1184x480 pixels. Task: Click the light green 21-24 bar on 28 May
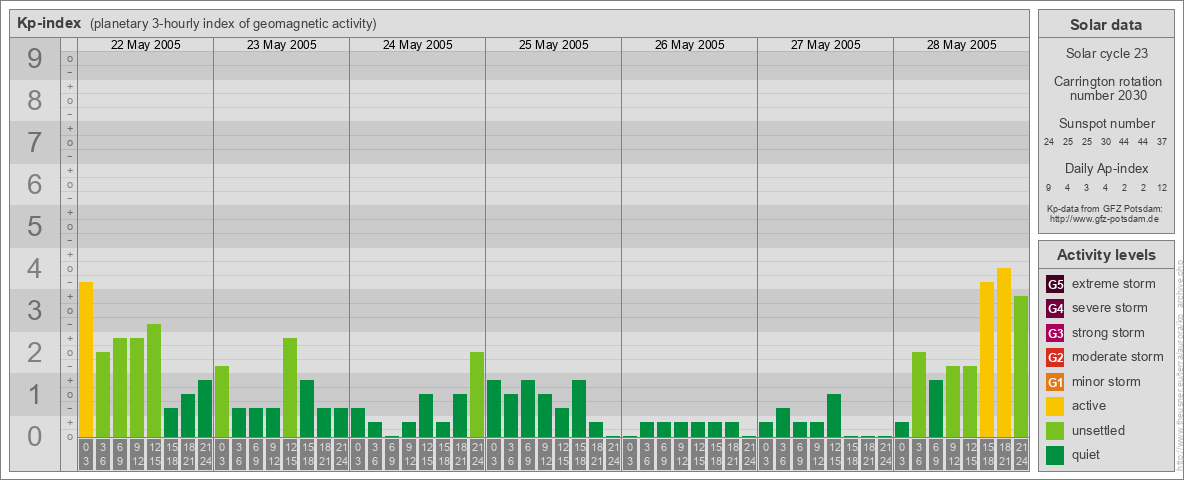tap(1020, 367)
